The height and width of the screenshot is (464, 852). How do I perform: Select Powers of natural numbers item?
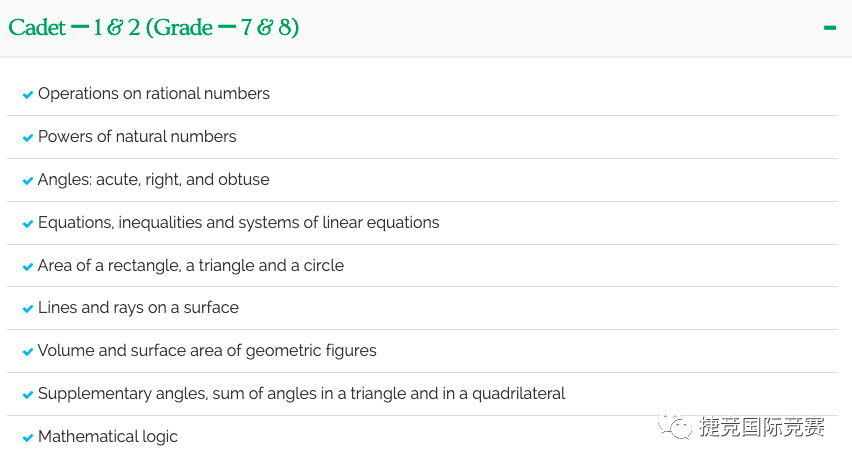tap(137, 136)
